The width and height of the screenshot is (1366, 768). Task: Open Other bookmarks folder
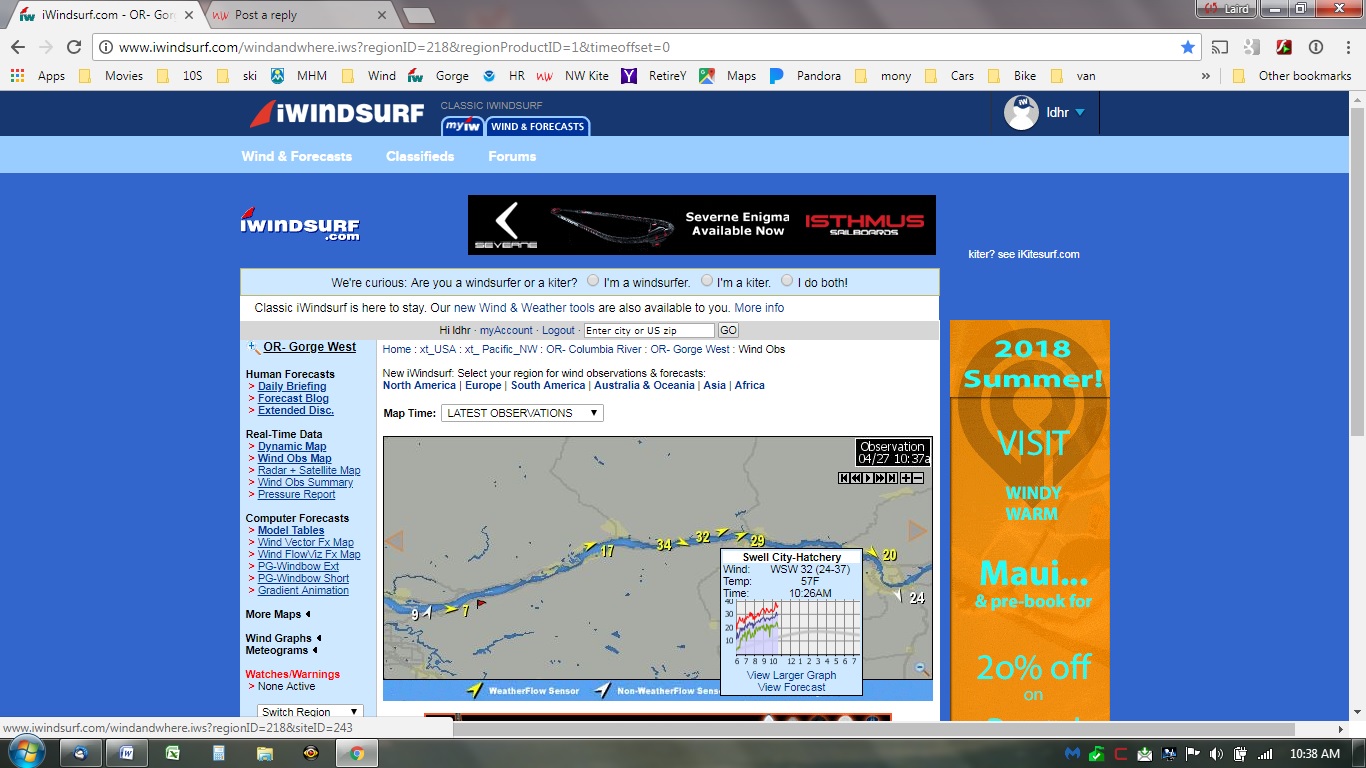click(1293, 76)
